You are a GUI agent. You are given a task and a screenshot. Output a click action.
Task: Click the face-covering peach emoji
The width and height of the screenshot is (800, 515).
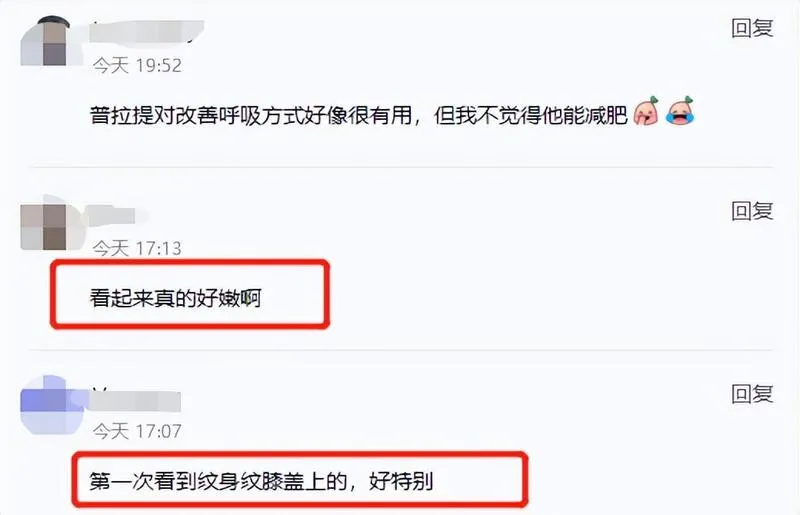coord(646,111)
